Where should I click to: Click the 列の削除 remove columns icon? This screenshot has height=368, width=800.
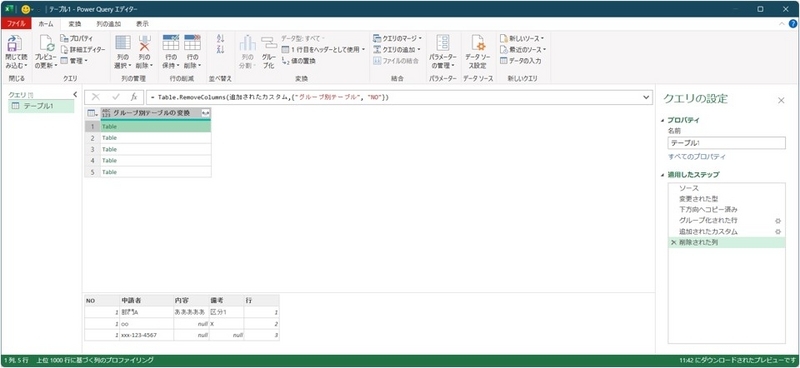point(145,43)
